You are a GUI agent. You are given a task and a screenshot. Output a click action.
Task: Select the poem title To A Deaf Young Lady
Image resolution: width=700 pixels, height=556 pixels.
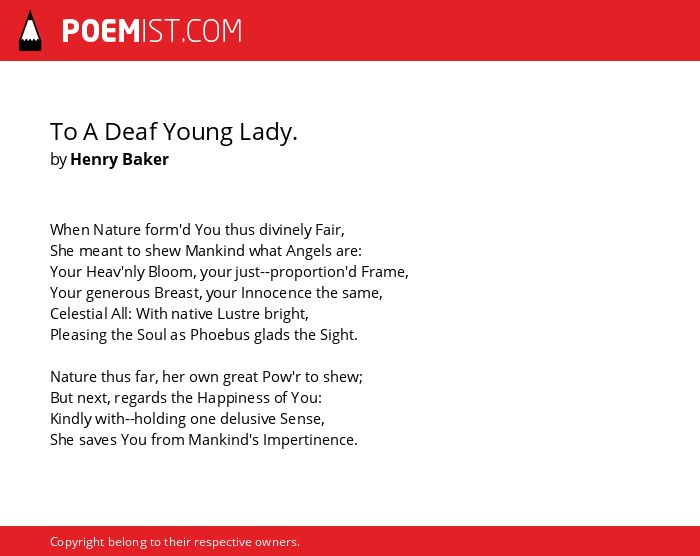point(174,132)
